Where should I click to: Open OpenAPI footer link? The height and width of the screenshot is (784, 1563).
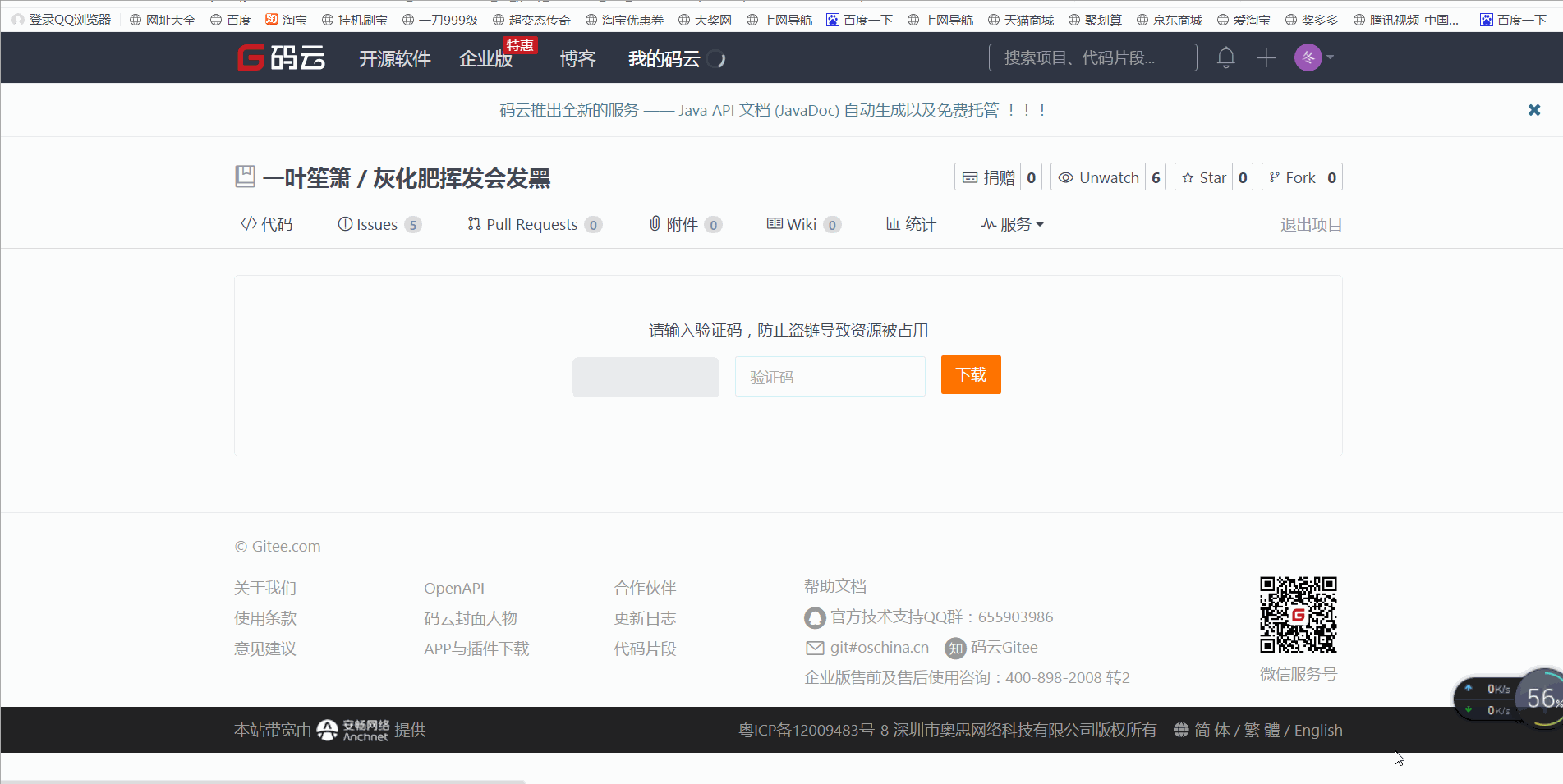click(454, 588)
